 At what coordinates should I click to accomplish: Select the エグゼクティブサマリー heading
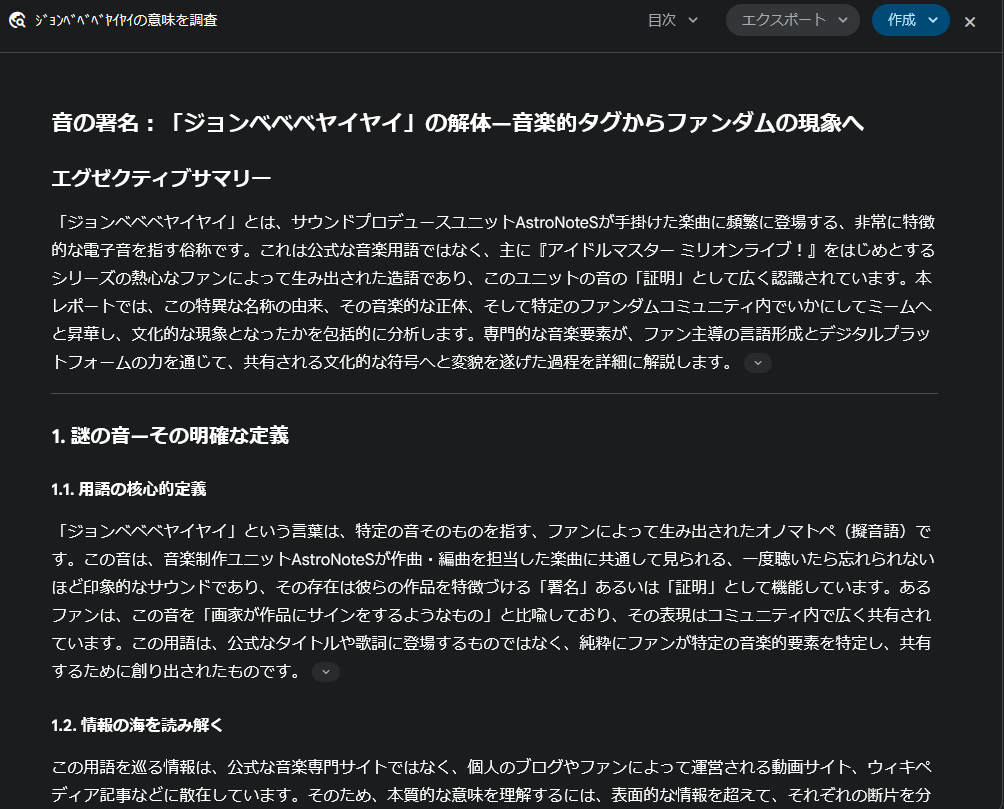point(161,178)
